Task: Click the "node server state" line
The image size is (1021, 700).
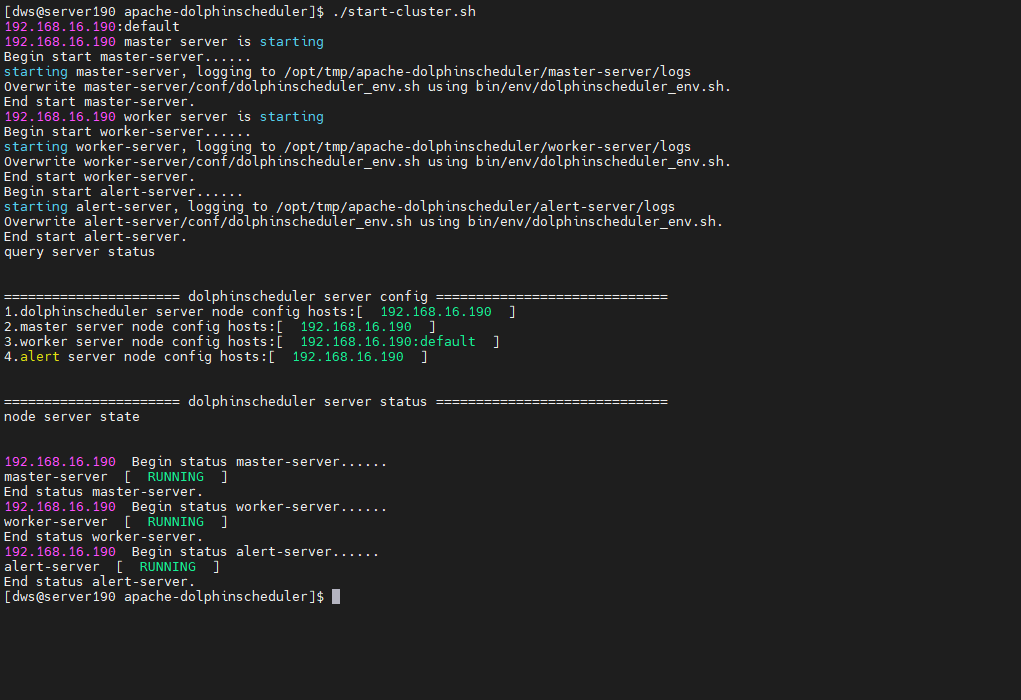Action: tap(71, 417)
